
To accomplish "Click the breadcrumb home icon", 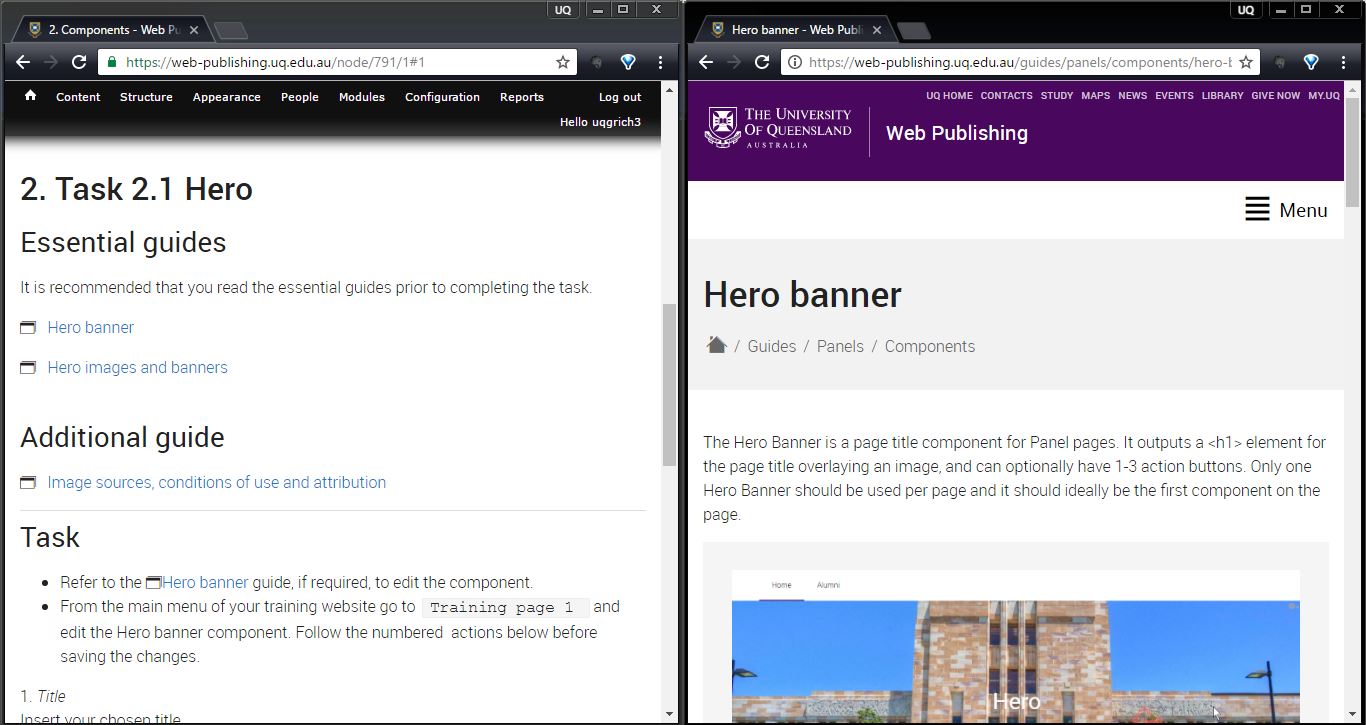I will coord(716,345).
